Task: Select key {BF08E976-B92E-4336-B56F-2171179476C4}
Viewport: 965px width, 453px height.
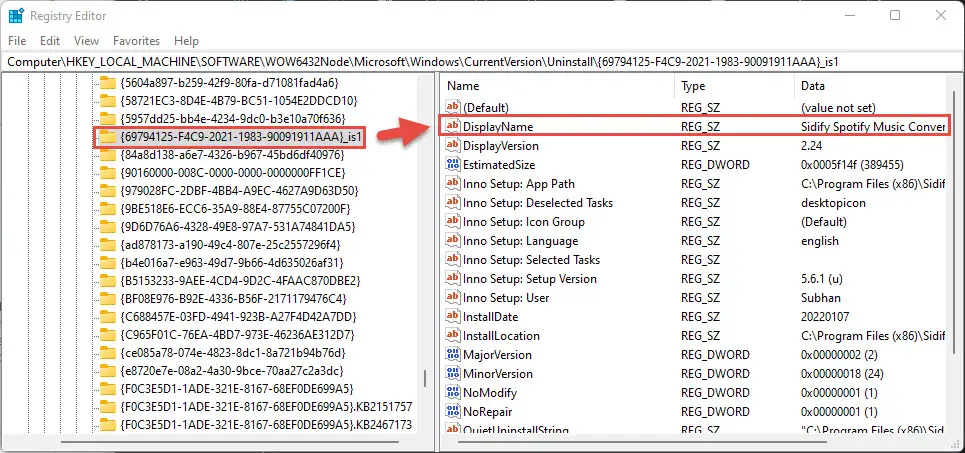Action: (233, 299)
